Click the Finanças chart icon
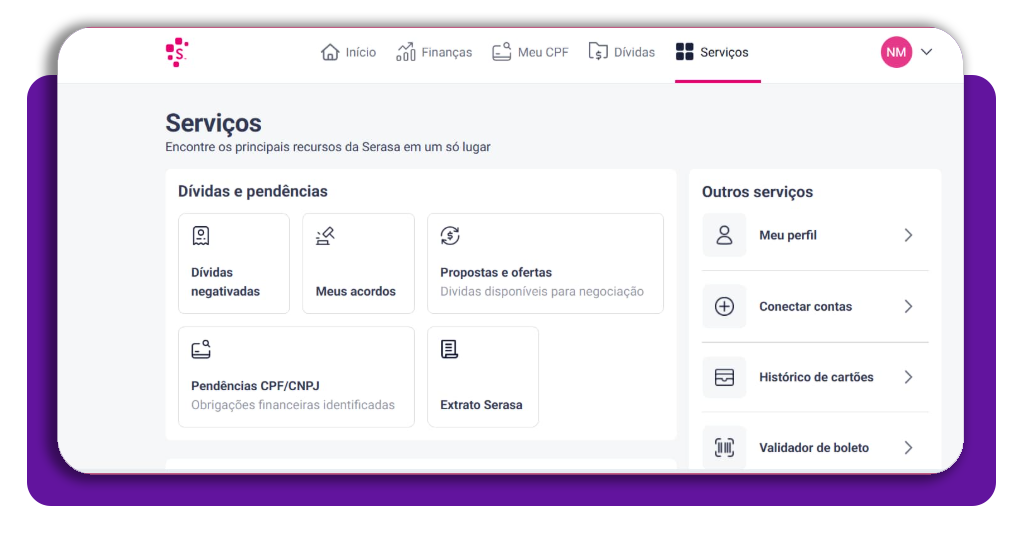Screen dimensions: 1024x536 (x=406, y=52)
